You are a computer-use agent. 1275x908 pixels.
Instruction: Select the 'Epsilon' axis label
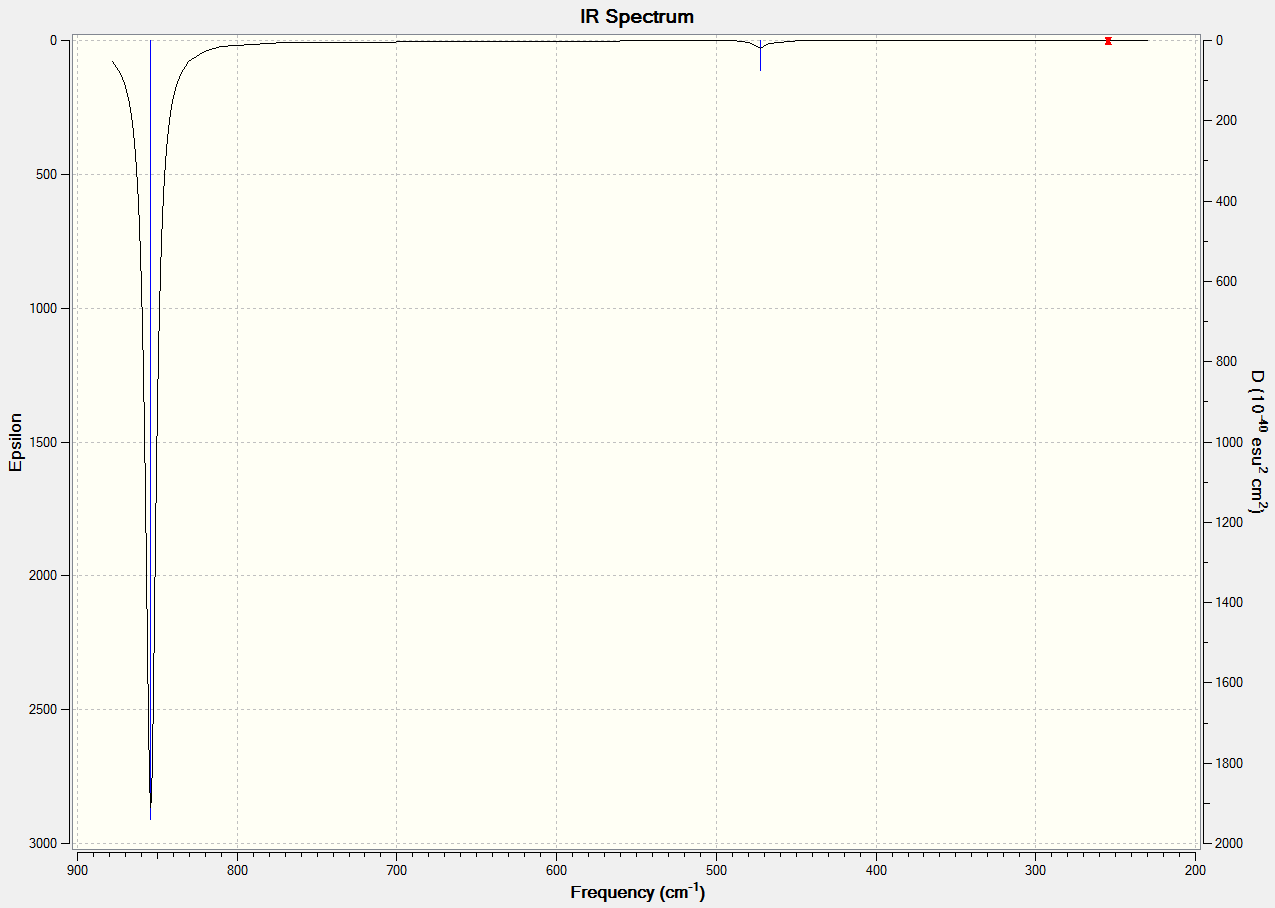click(15, 441)
